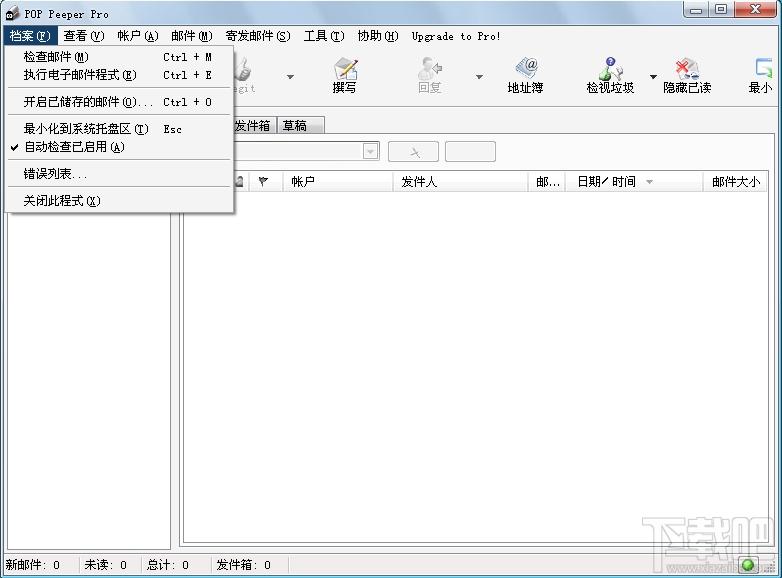Maximize the POP Peeper window
This screenshot has height=578, width=782.
[x=721, y=9]
